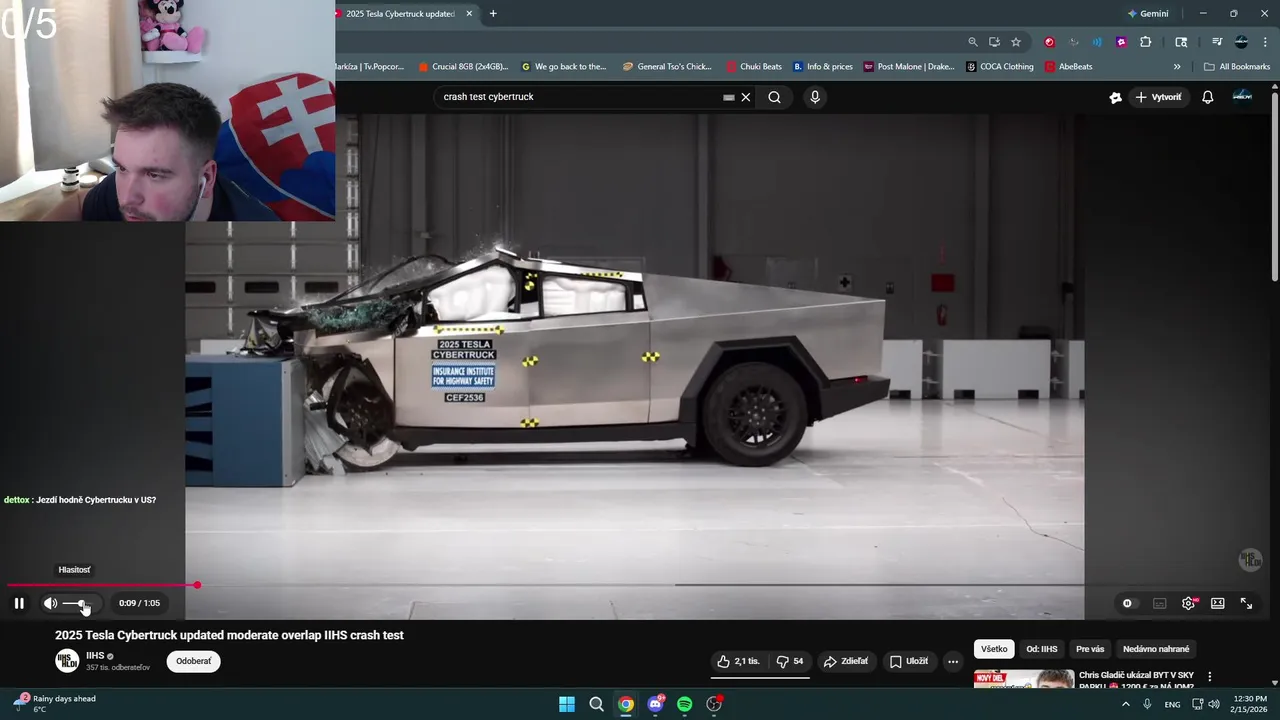The width and height of the screenshot is (1280, 720).
Task: Open the YouTube account avatar menu
Action: pos(1242,97)
